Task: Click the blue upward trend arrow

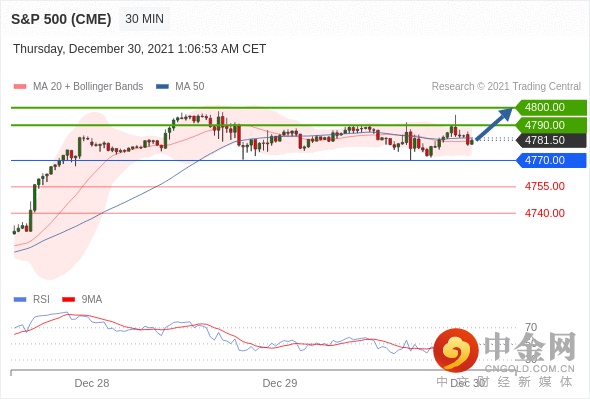Action: point(494,124)
